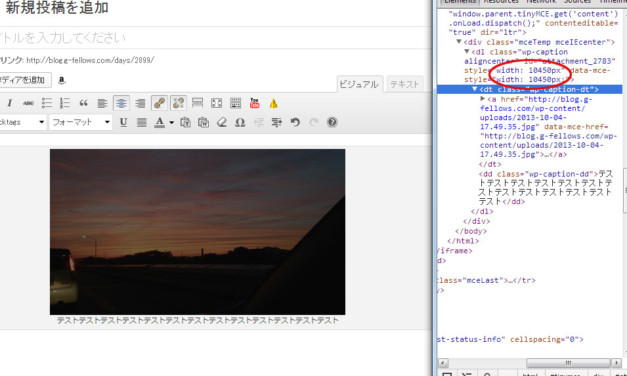The height and width of the screenshot is (376, 627).
Task: Click the YouTube embed icon
Action: (x=254, y=104)
